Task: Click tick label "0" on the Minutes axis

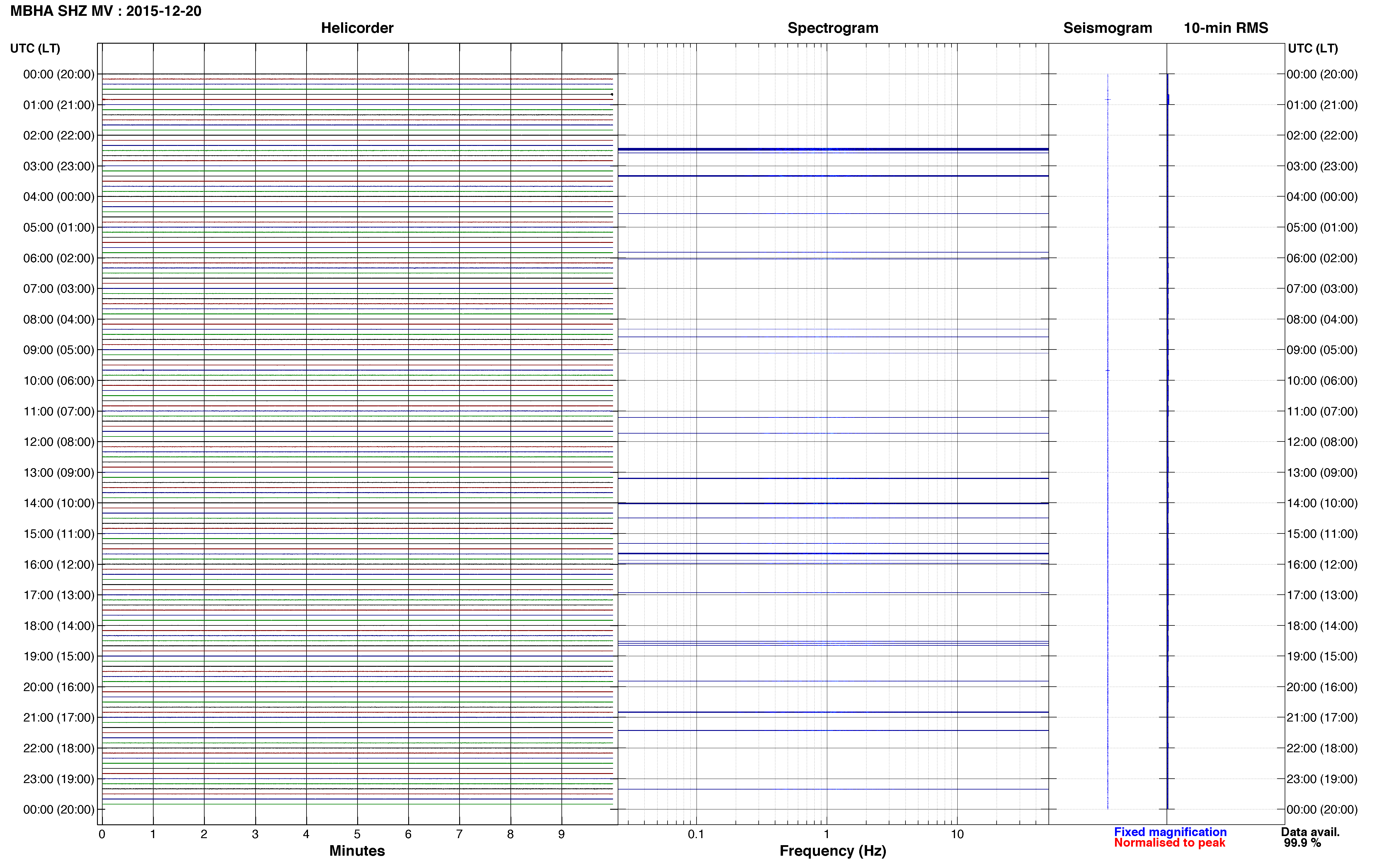Action: point(102,834)
